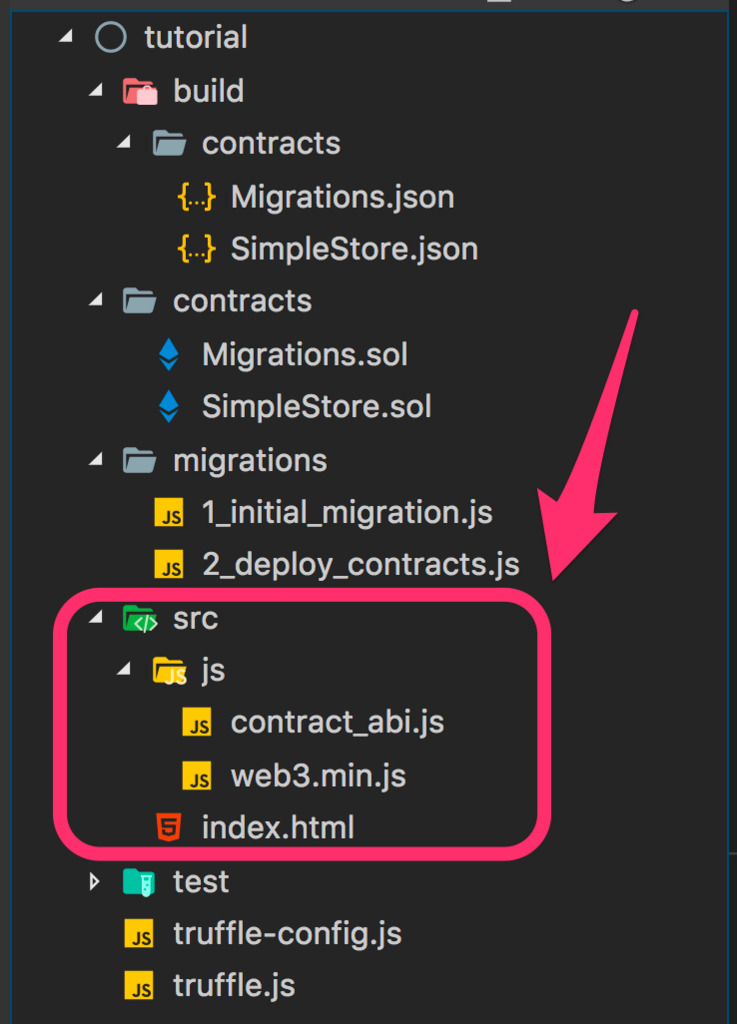Click the JSON braces icon beside SimpleStore.json
Image resolution: width=737 pixels, height=1024 pixels.
(x=196, y=249)
